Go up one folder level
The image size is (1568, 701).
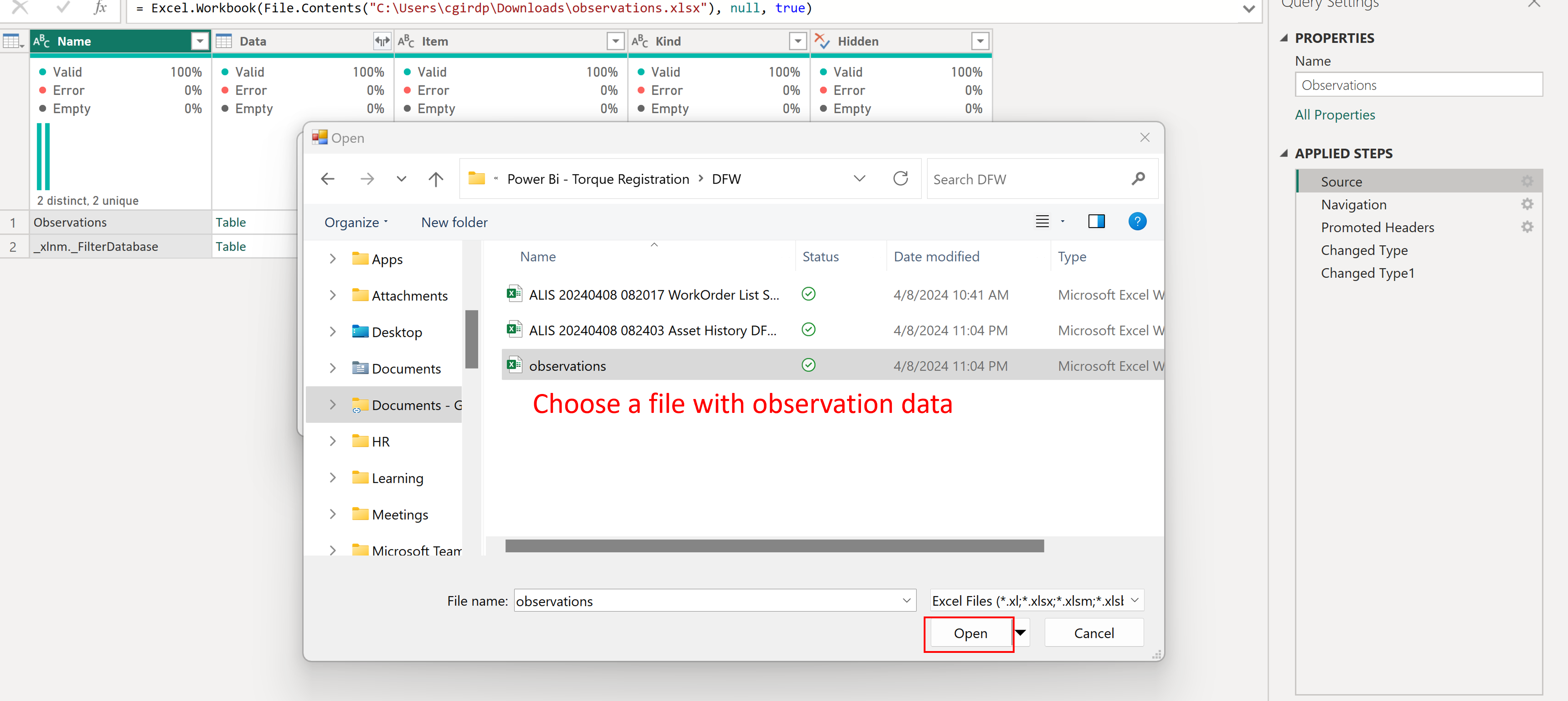click(436, 179)
